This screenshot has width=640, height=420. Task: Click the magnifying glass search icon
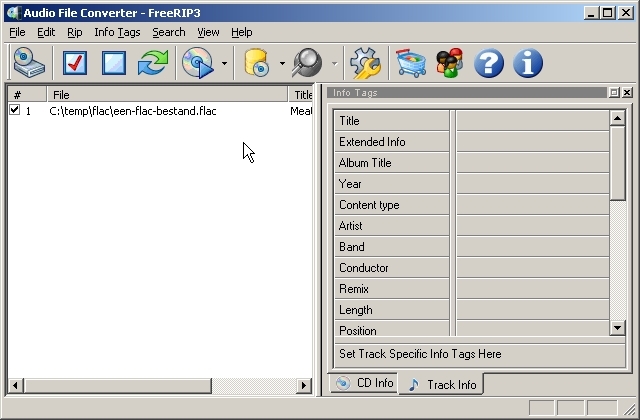coord(307,63)
